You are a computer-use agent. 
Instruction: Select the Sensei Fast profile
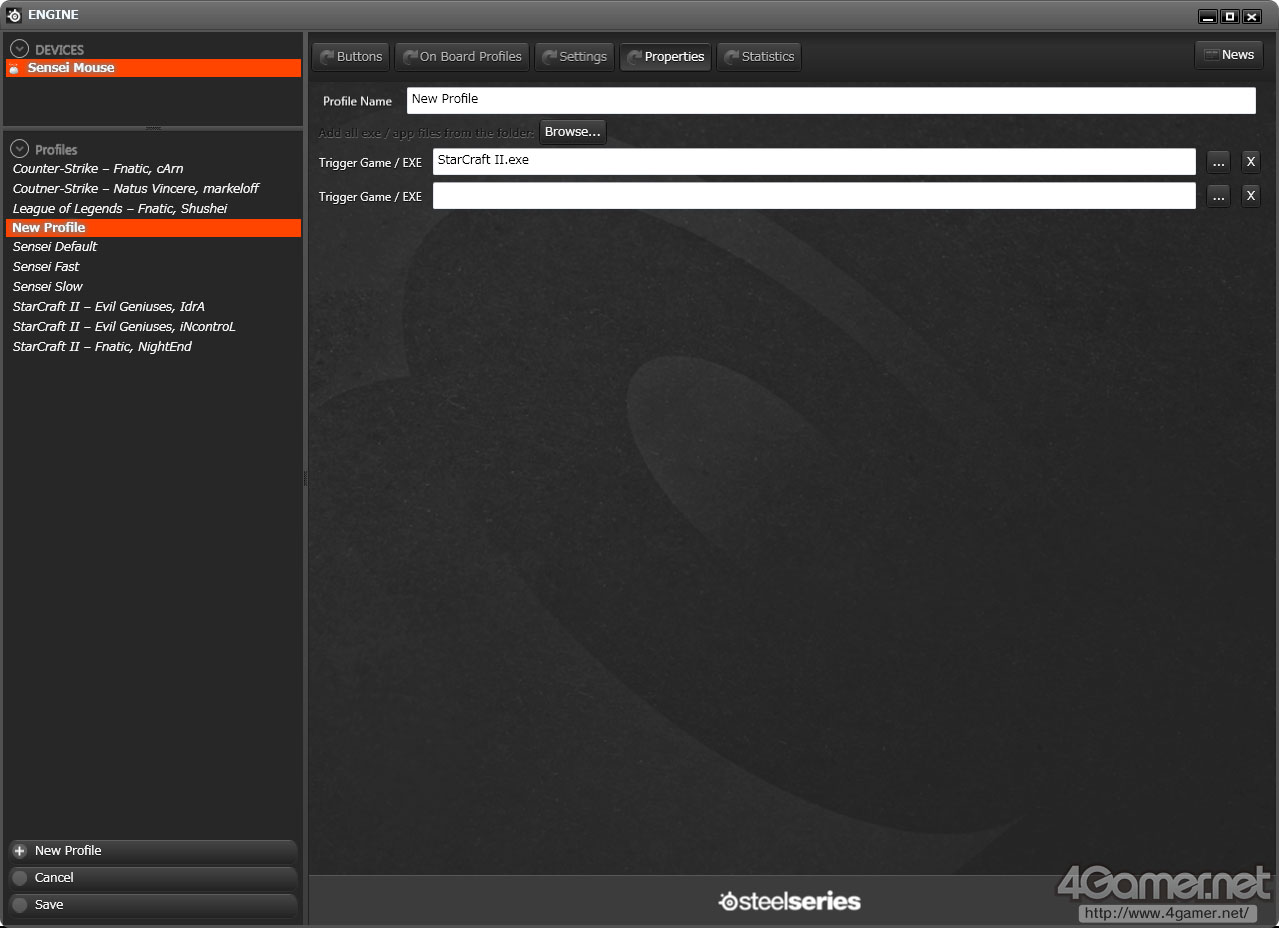click(46, 267)
